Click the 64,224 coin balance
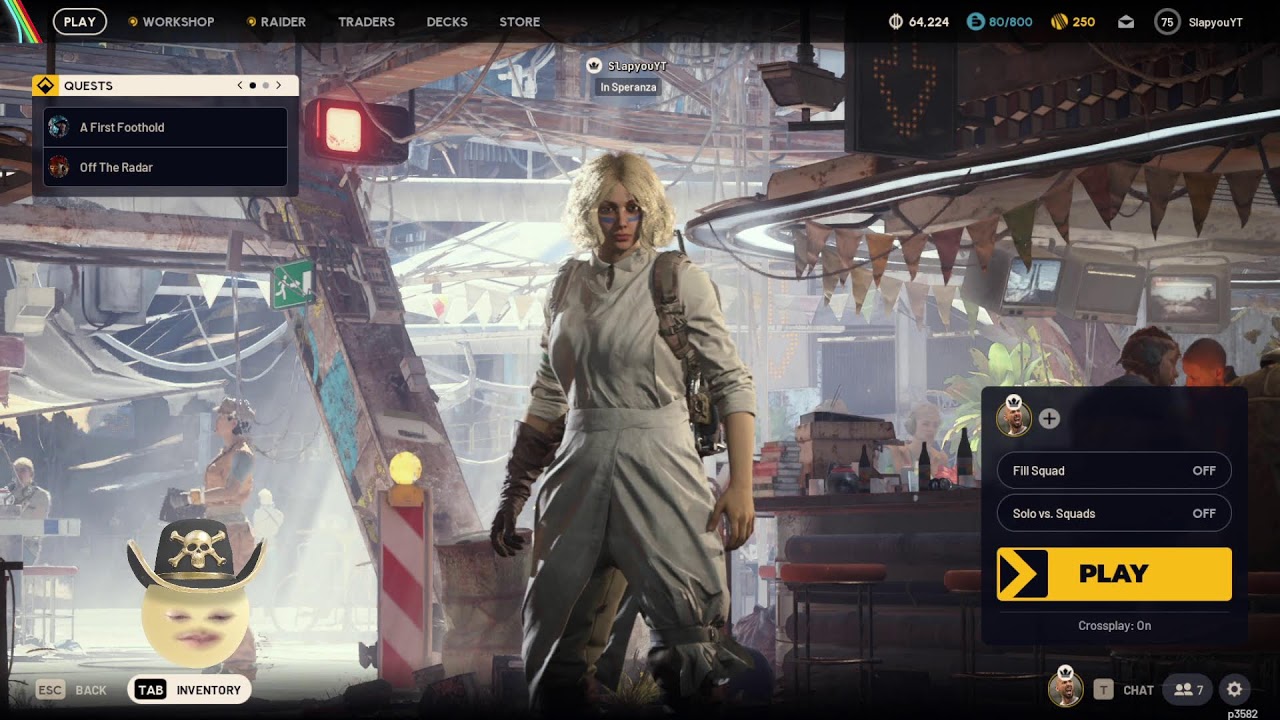This screenshot has width=1280, height=720. (929, 22)
